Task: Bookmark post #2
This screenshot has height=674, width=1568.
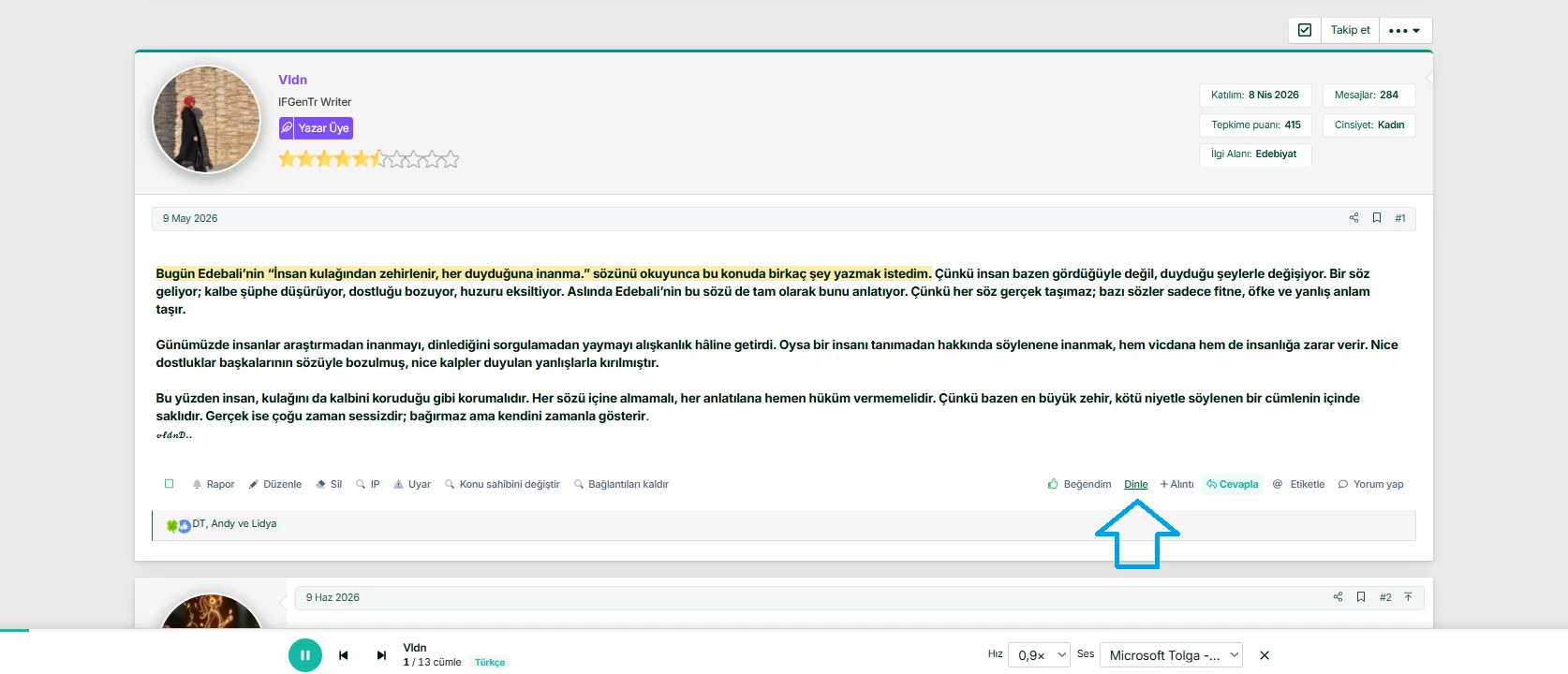Action: pyautogui.click(x=1361, y=597)
